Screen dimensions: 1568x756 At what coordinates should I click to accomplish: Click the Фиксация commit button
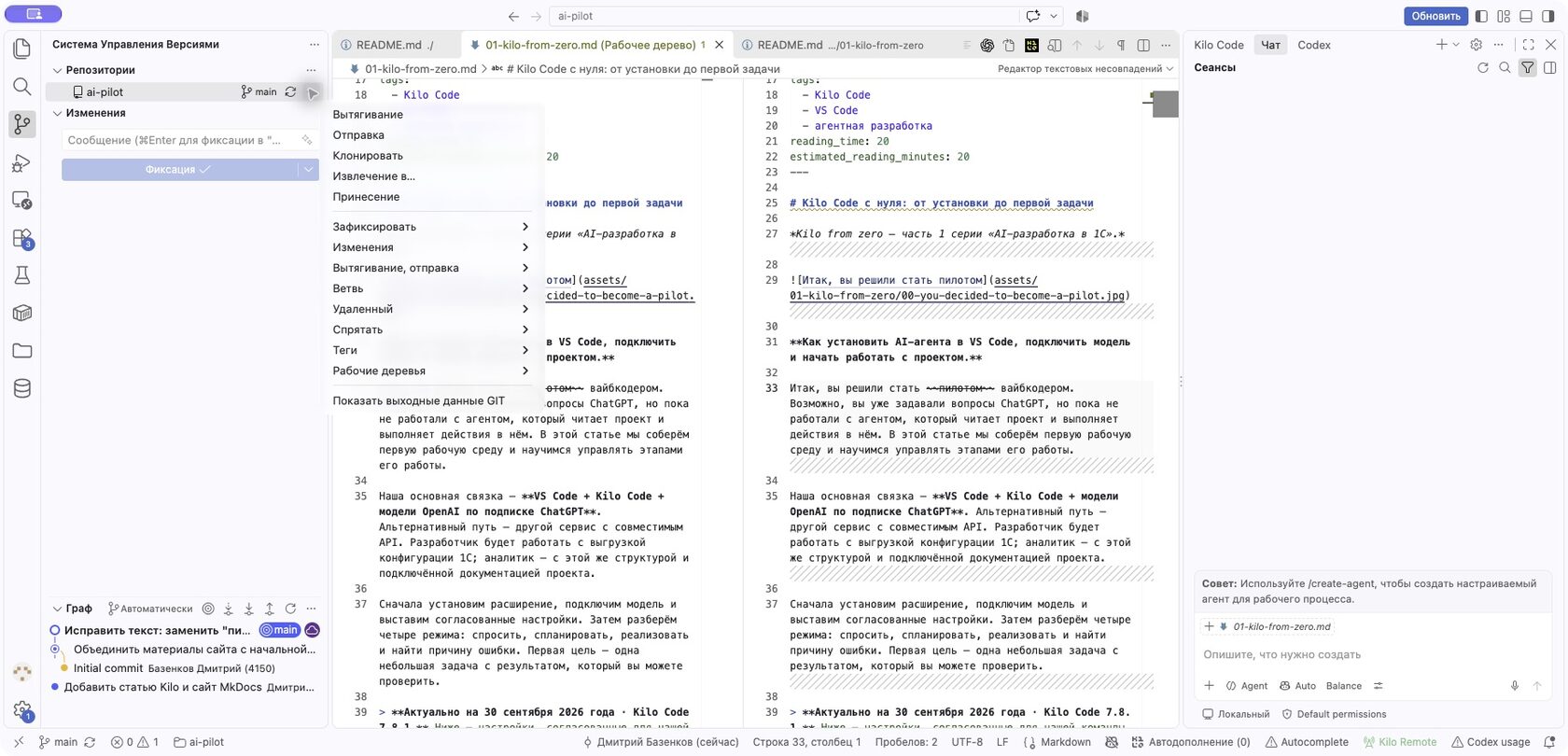180,169
